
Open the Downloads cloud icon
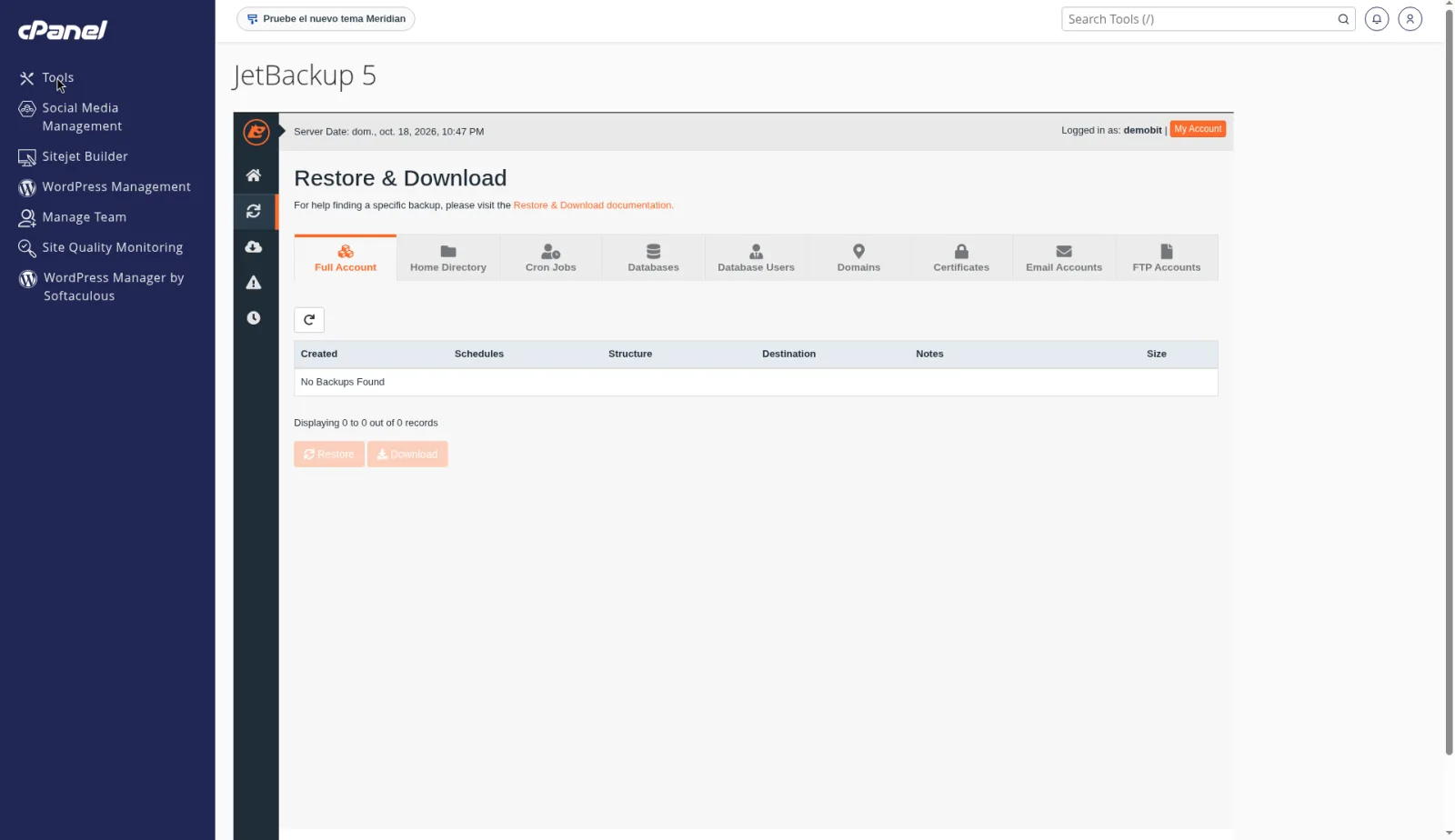click(254, 247)
